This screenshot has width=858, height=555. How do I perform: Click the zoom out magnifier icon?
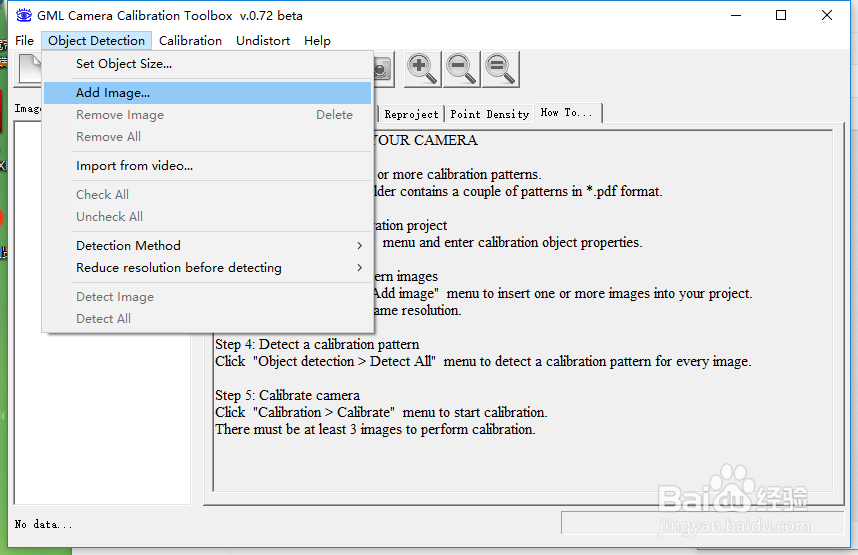[461, 70]
